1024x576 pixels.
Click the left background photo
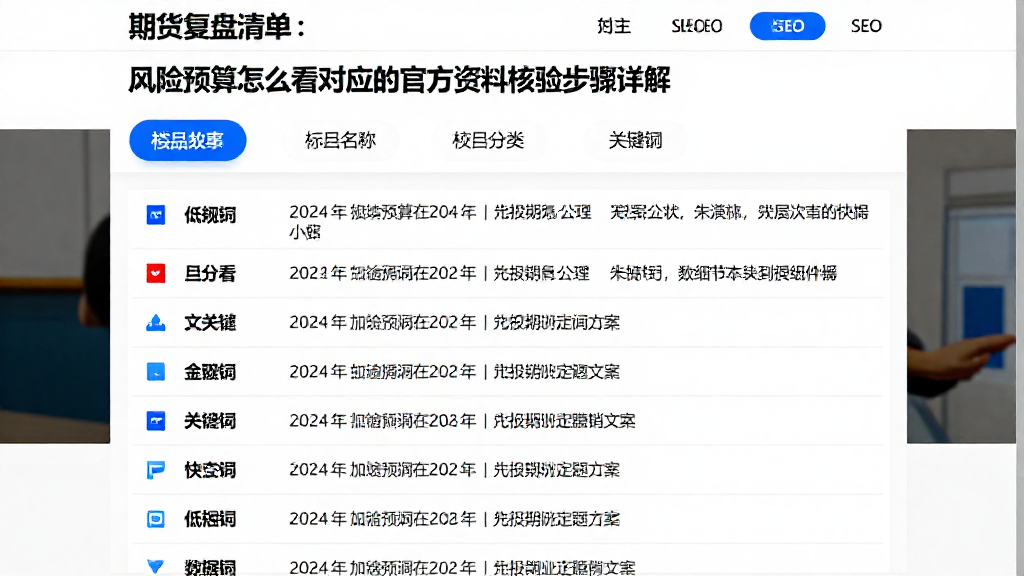[55, 286]
